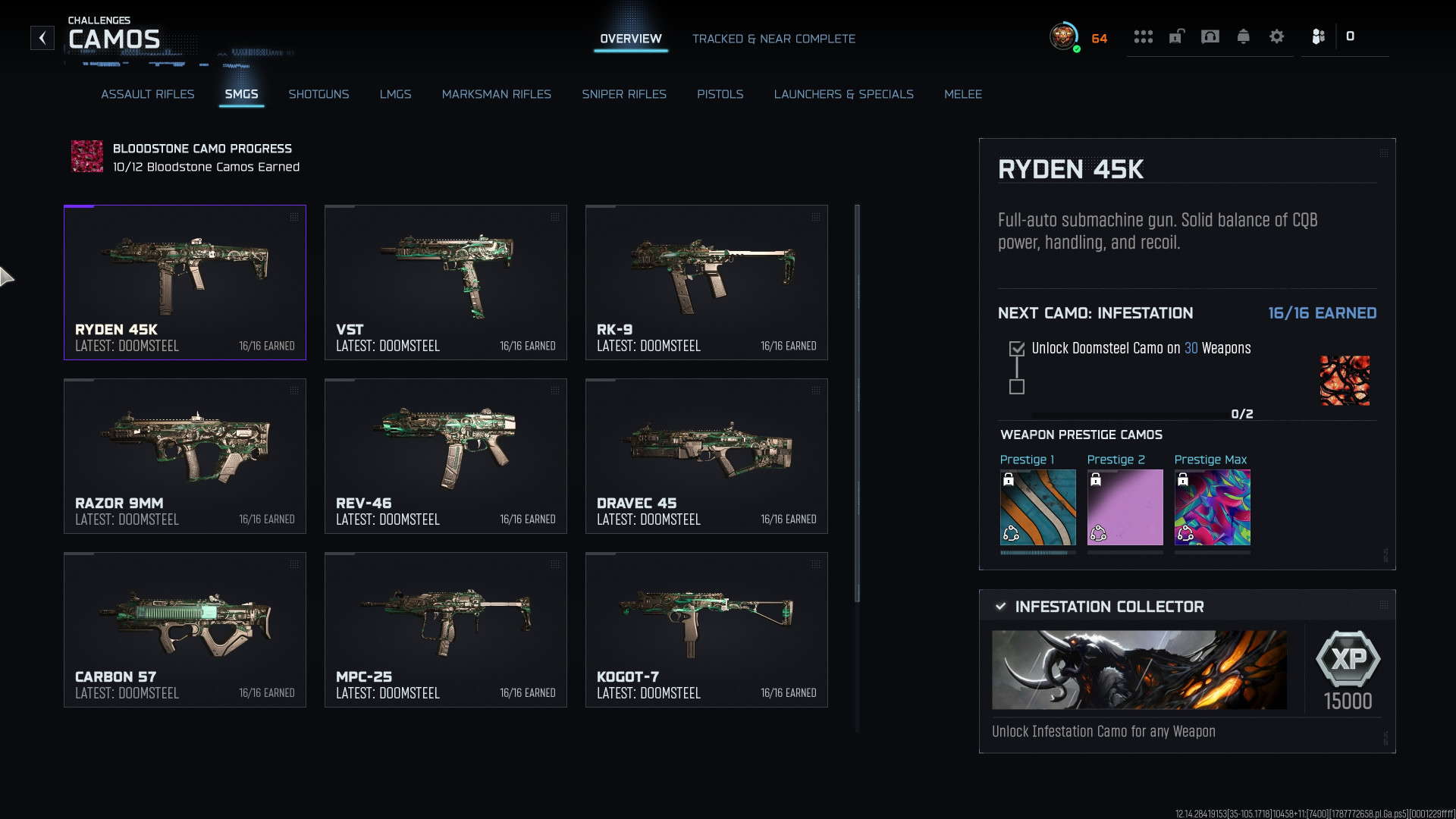The image size is (1456, 819).
Task: Open settings with the gear icon
Action: point(1277,36)
